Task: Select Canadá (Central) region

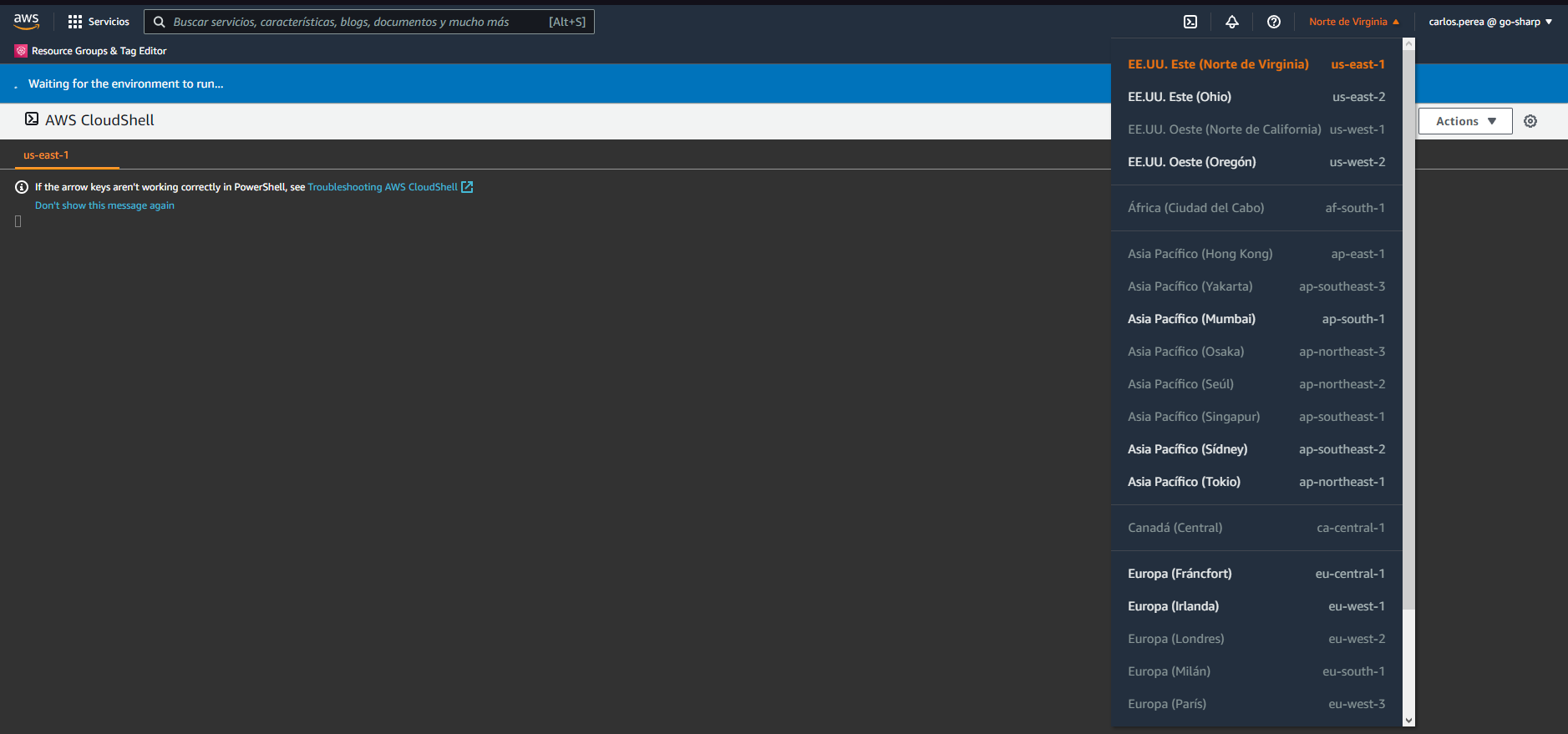Action: tap(1256, 528)
